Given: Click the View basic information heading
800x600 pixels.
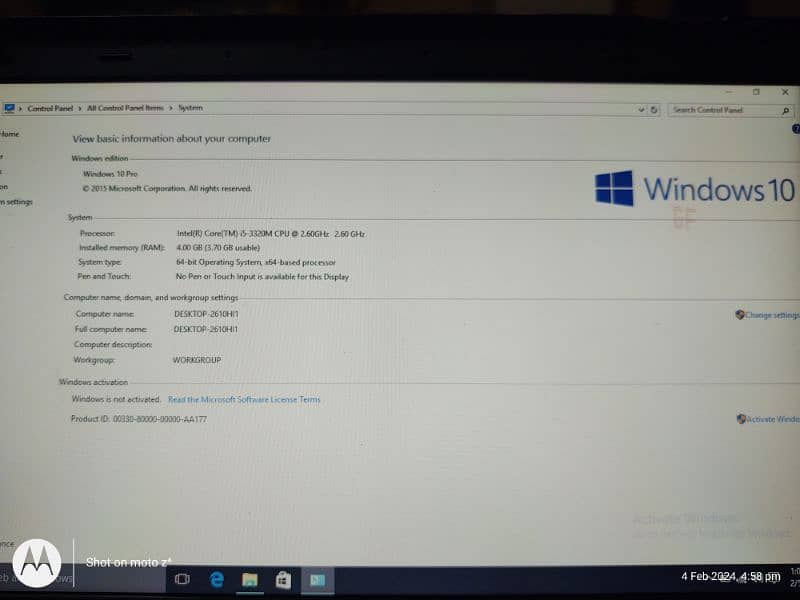Looking at the screenshot, I should pyautogui.click(x=171, y=139).
